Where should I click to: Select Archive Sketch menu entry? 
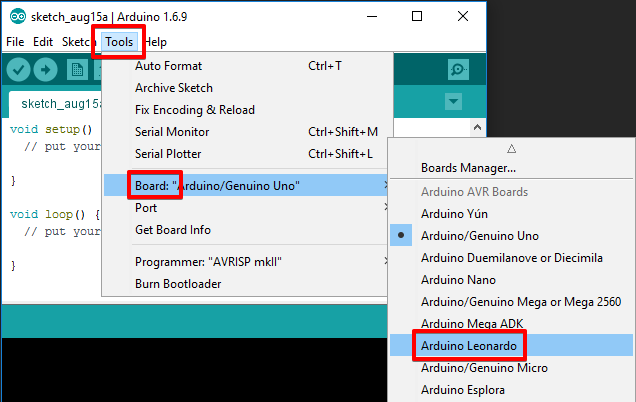[247, 88]
